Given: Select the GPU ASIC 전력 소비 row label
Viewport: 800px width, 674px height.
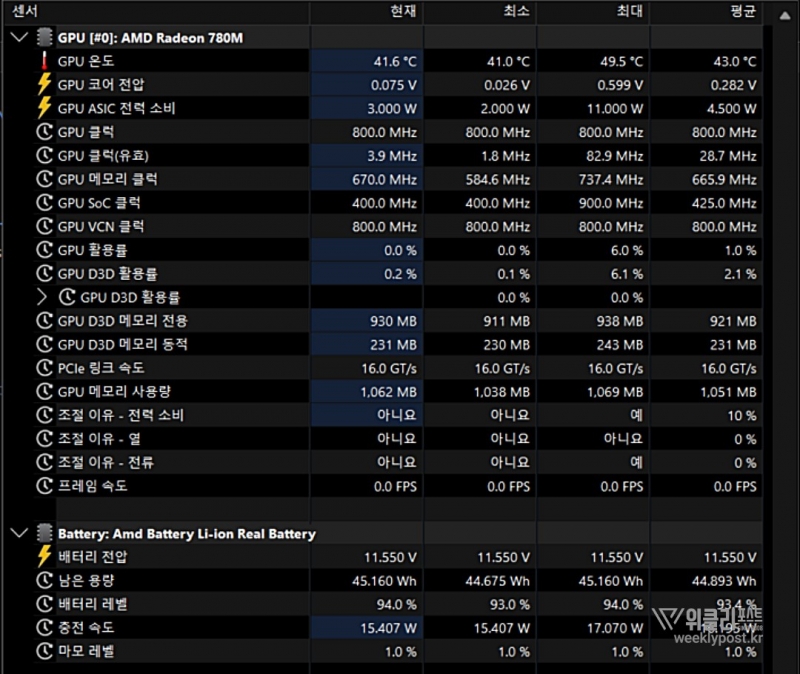Looking at the screenshot, I should (116, 108).
